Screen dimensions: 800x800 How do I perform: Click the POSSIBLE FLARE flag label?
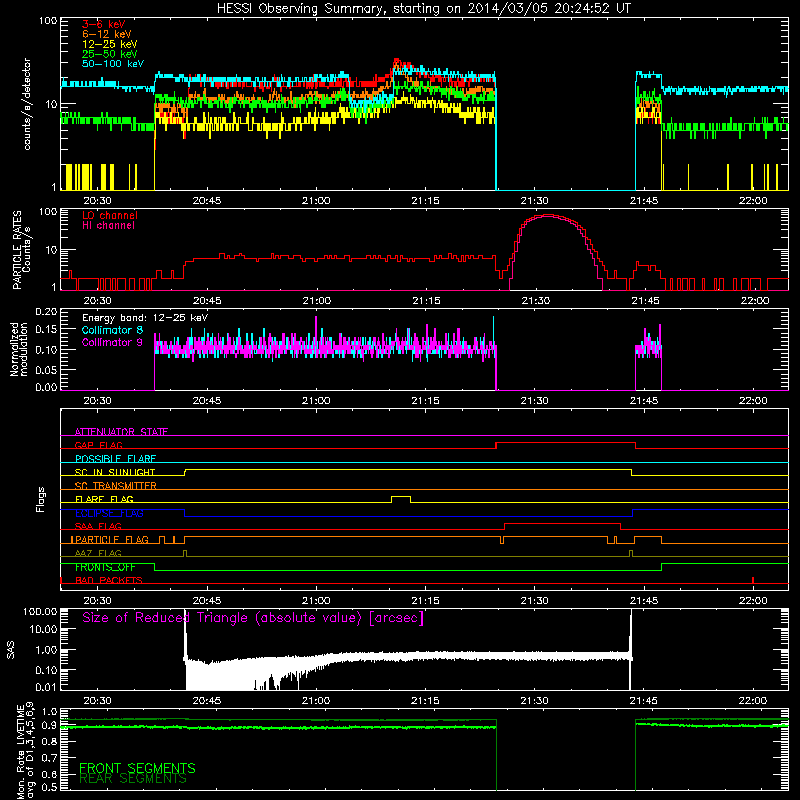click(x=115, y=458)
